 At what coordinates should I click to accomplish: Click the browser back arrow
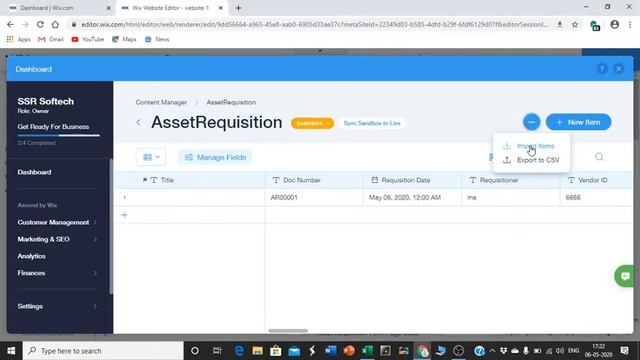click(x=10, y=24)
